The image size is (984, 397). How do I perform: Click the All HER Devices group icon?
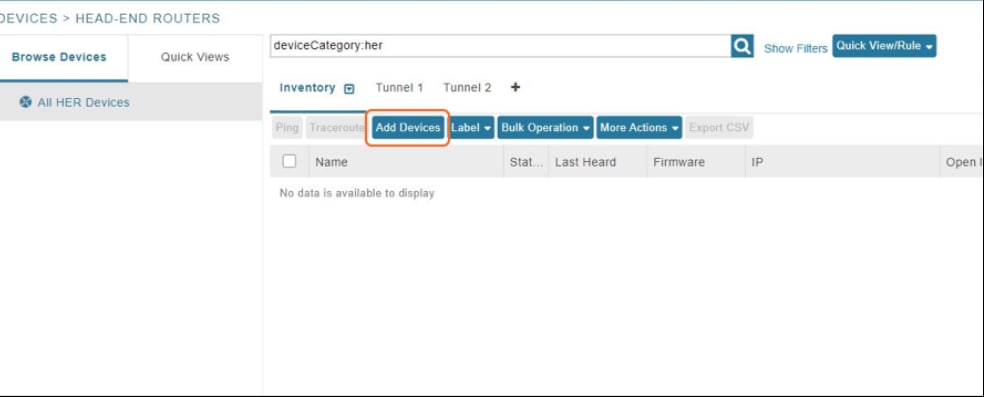click(x=25, y=102)
